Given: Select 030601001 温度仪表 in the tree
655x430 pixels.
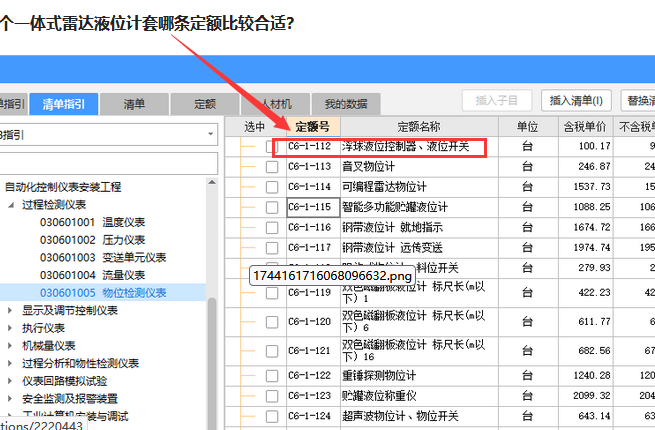Looking at the screenshot, I should (x=92, y=222).
